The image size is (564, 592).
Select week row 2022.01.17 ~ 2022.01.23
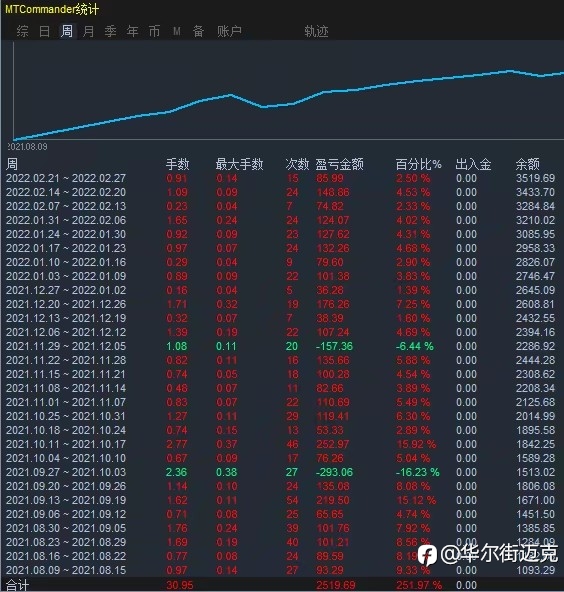tap(281, 248)
